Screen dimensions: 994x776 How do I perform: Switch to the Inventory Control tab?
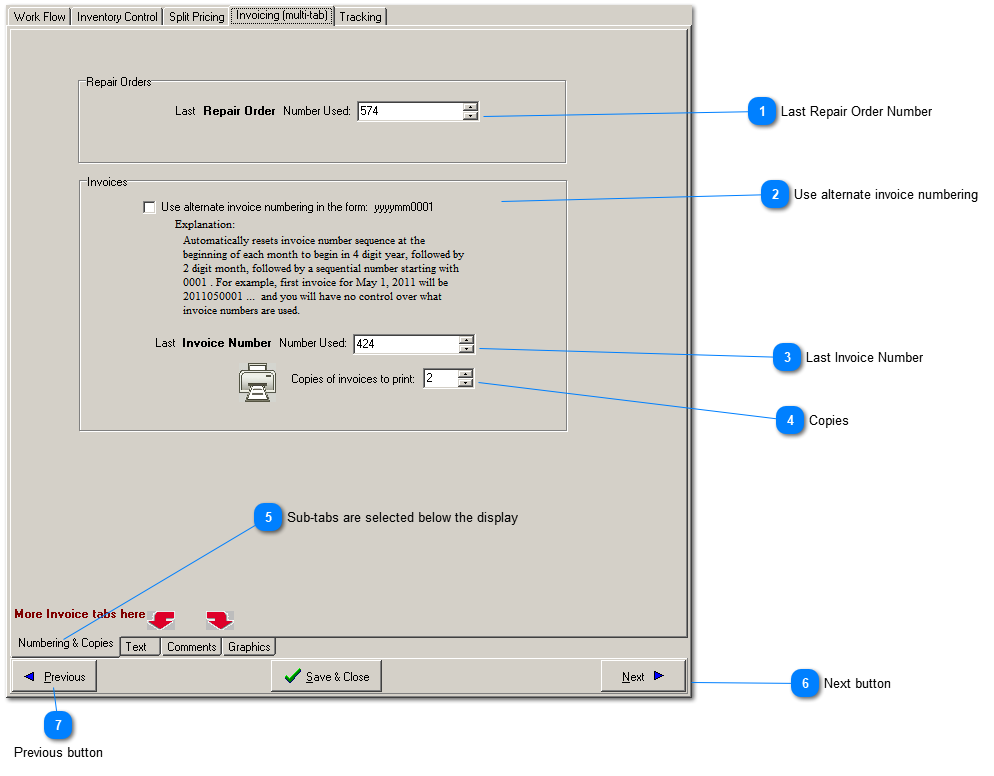tap(118, 17)
